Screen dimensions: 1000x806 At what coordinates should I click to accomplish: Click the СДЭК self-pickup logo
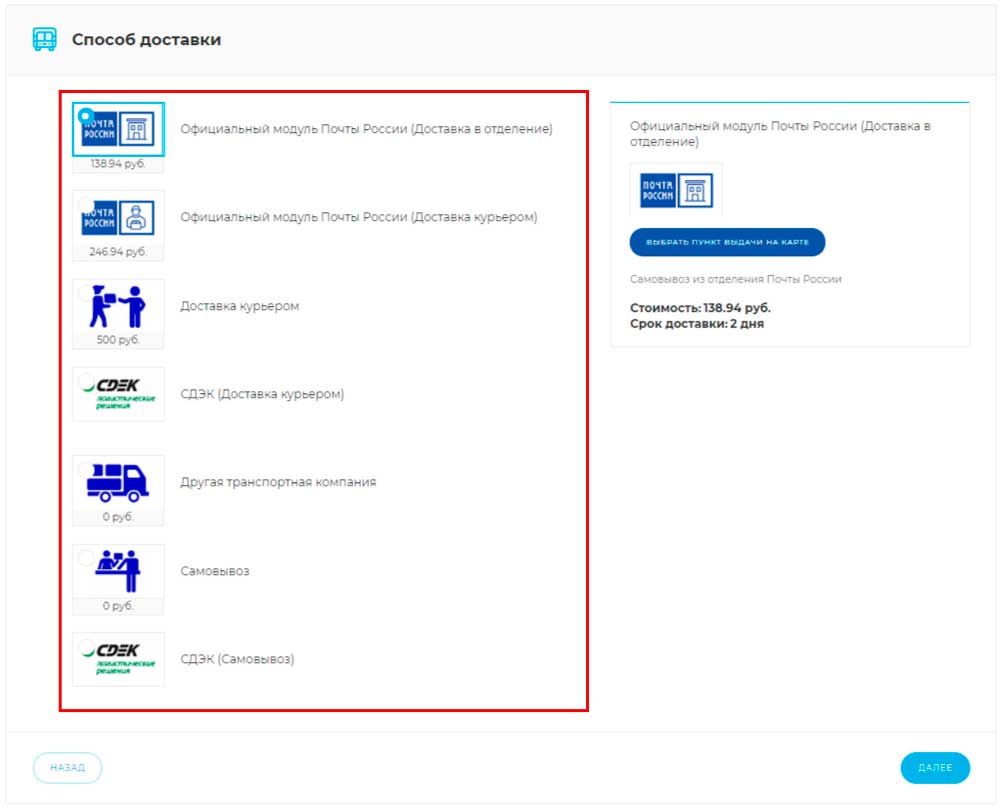coord(119,659)
